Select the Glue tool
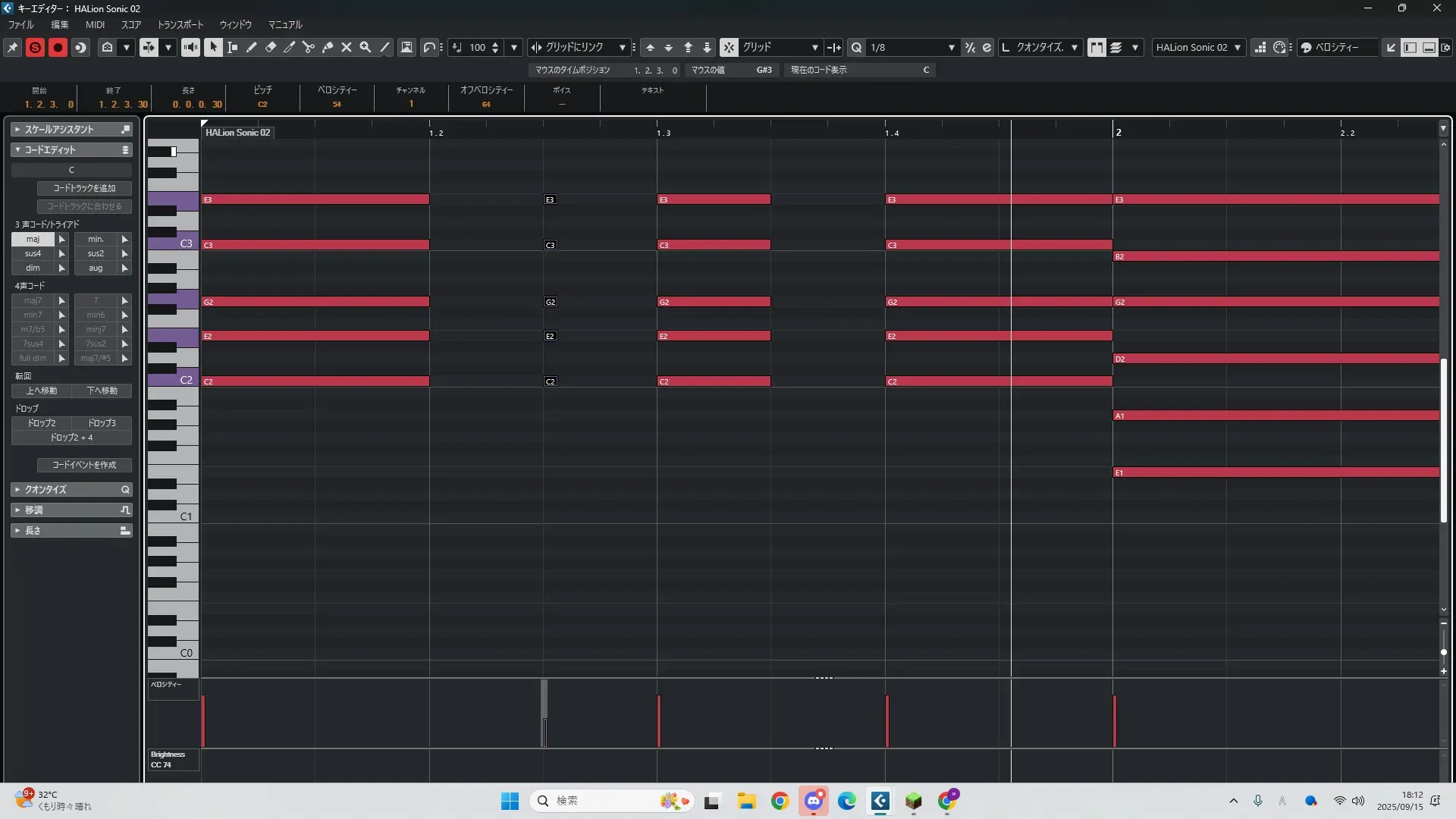1456x819 pixels. coord(328,47)
